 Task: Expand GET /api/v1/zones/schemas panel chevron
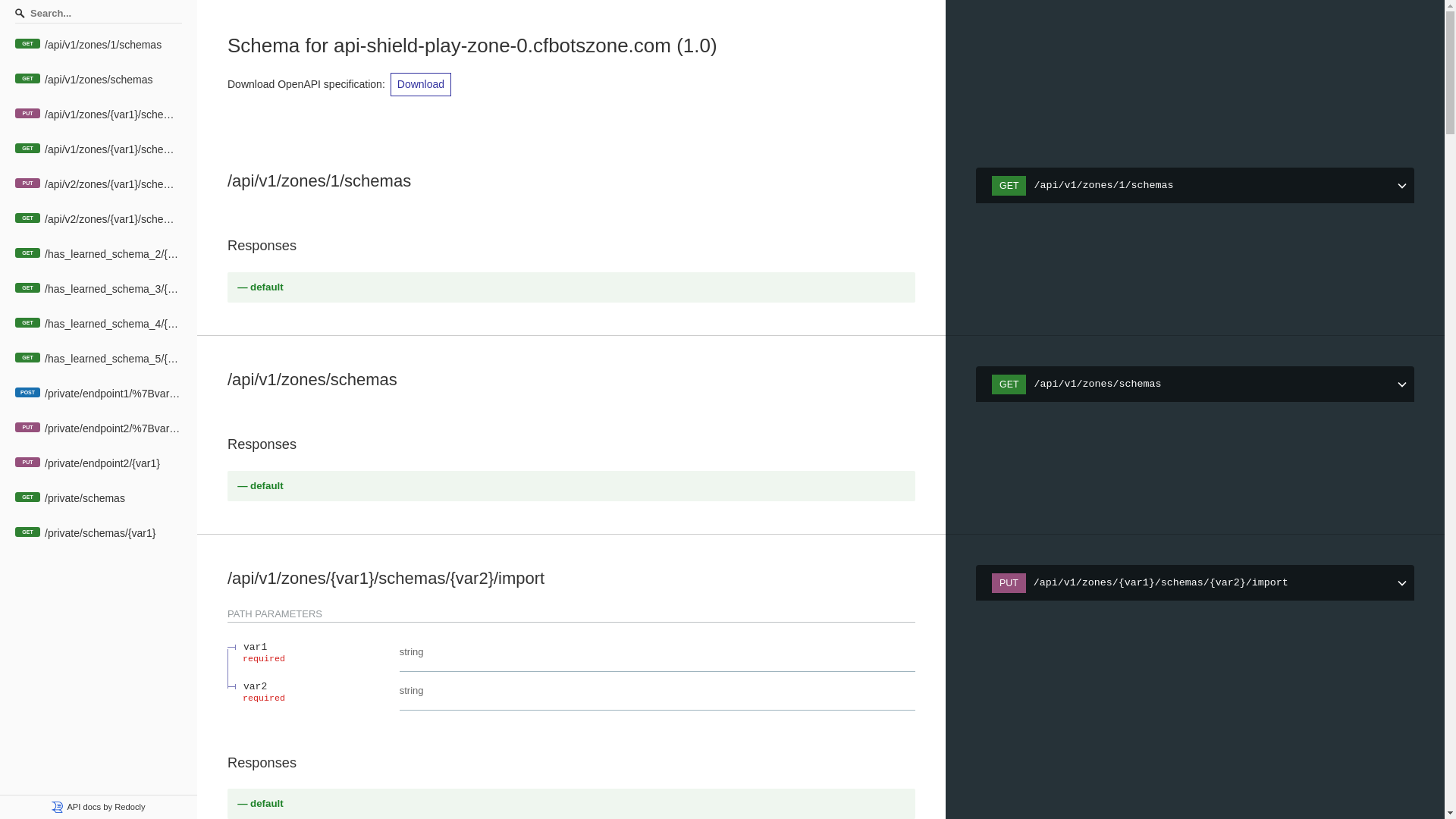1401,384
